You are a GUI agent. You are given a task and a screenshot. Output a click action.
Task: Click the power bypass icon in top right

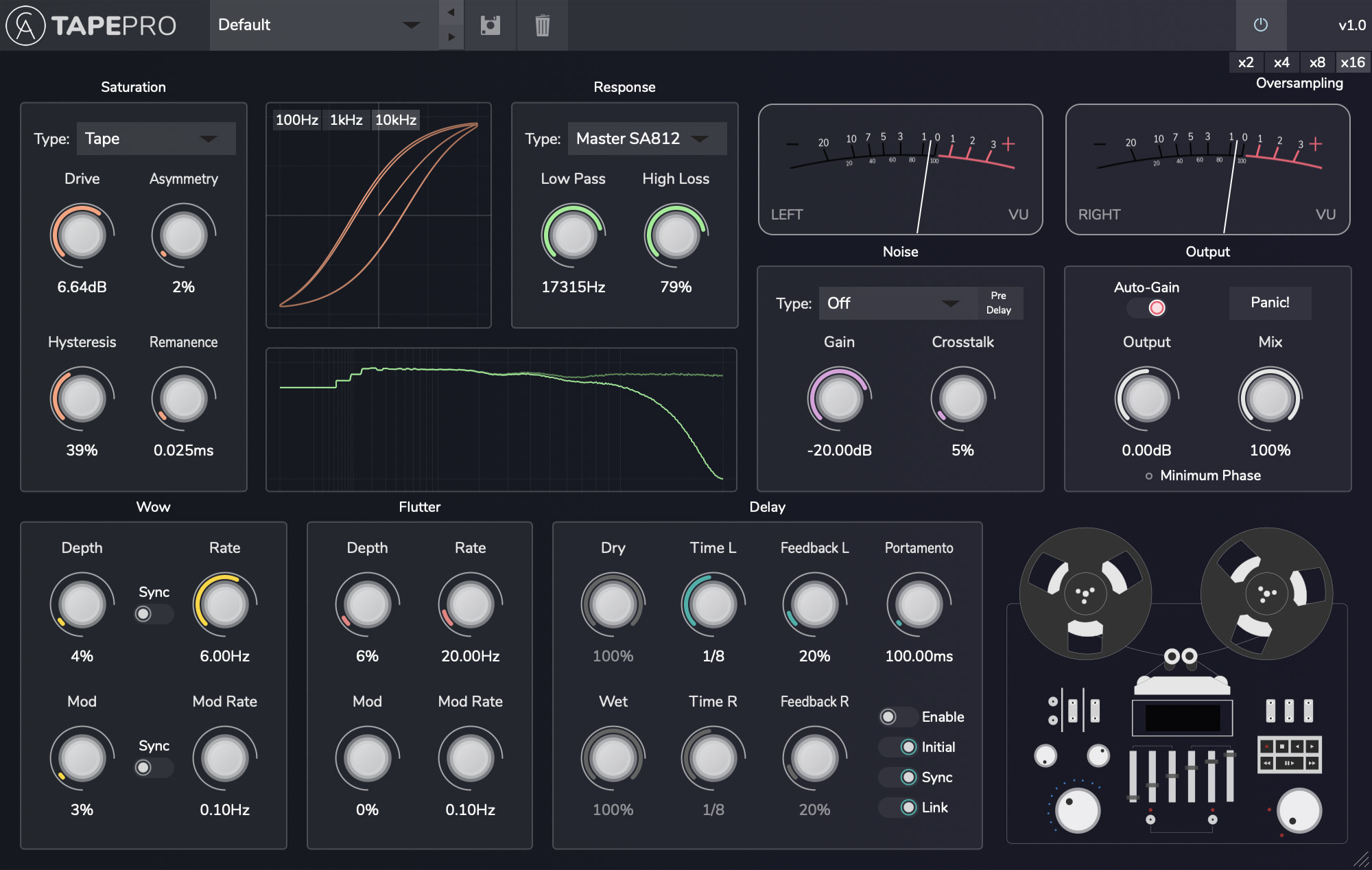tap(1262, 25)
